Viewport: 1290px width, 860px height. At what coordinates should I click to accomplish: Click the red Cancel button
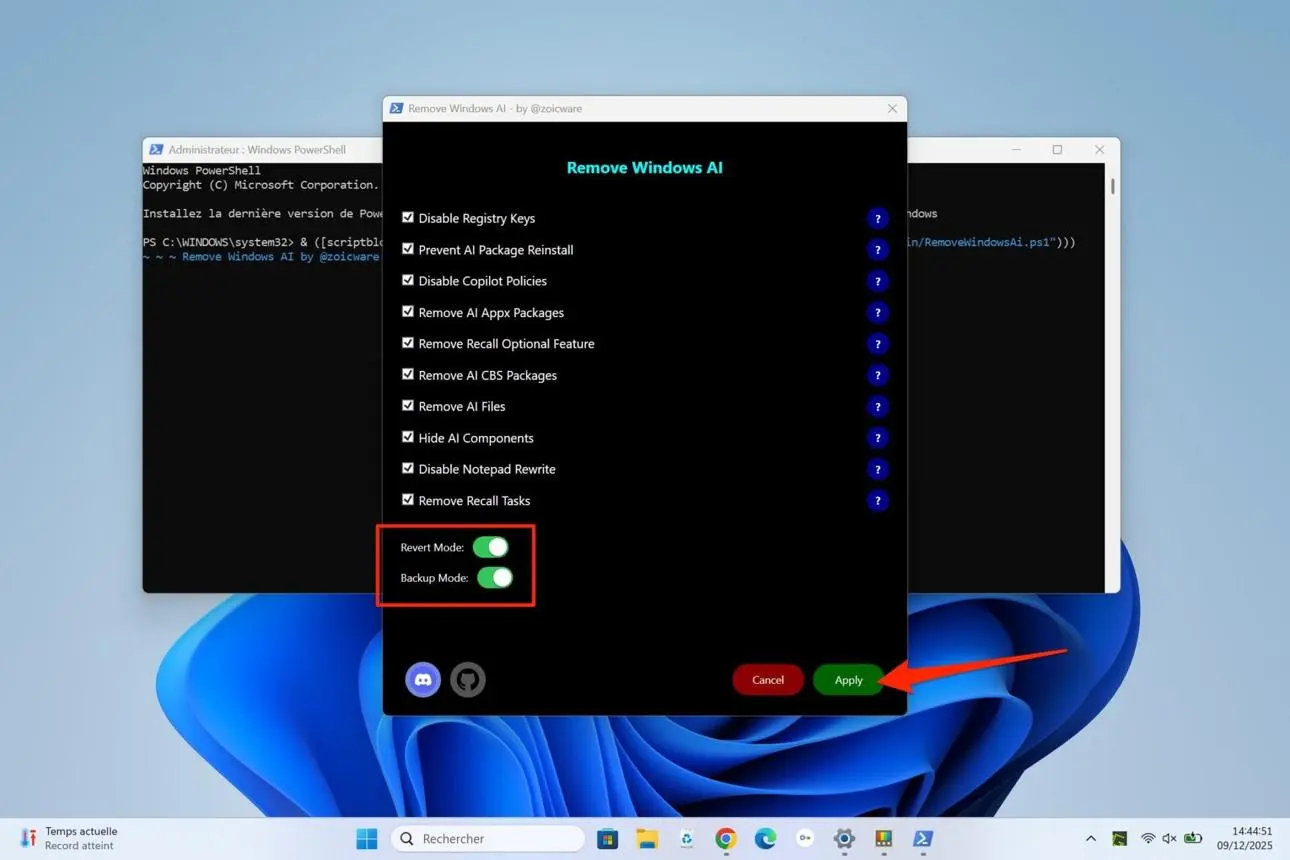tap(768, 680)
